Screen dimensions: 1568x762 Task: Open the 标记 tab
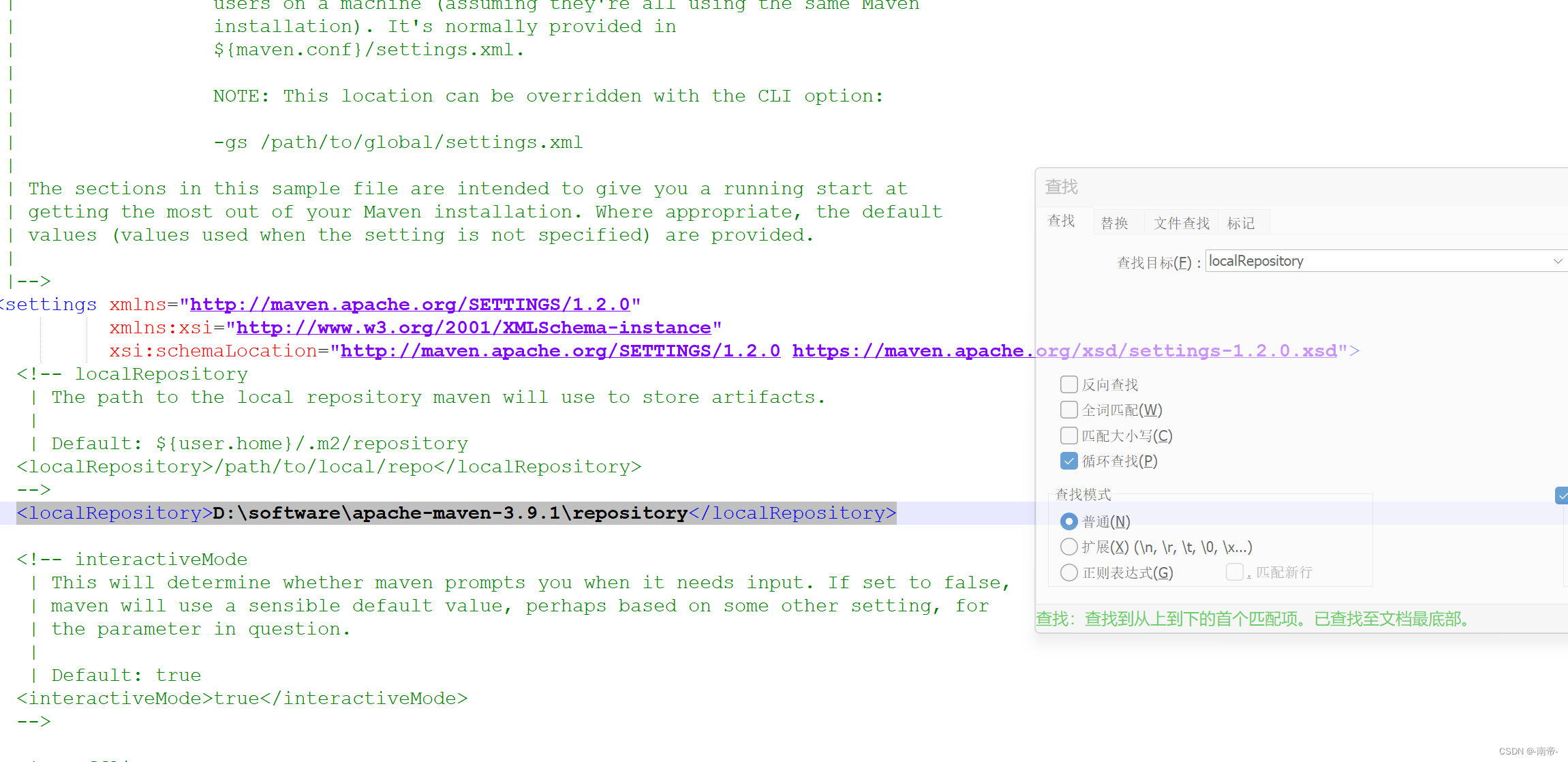pos(1241,223)
